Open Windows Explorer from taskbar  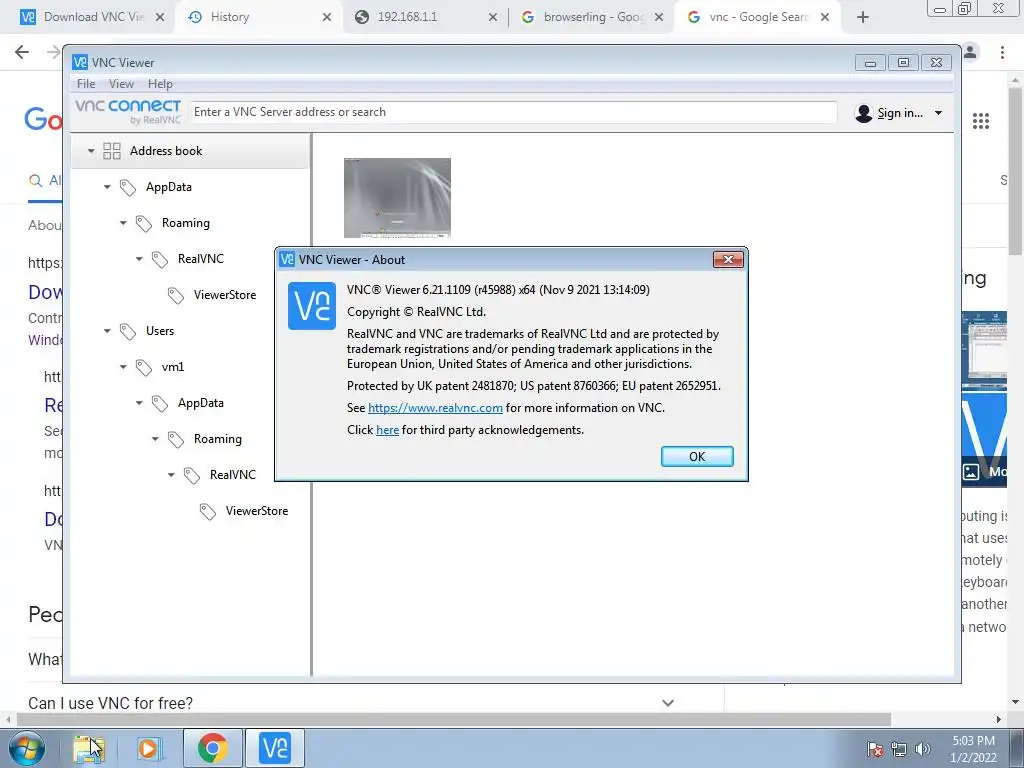pos(88,748)
